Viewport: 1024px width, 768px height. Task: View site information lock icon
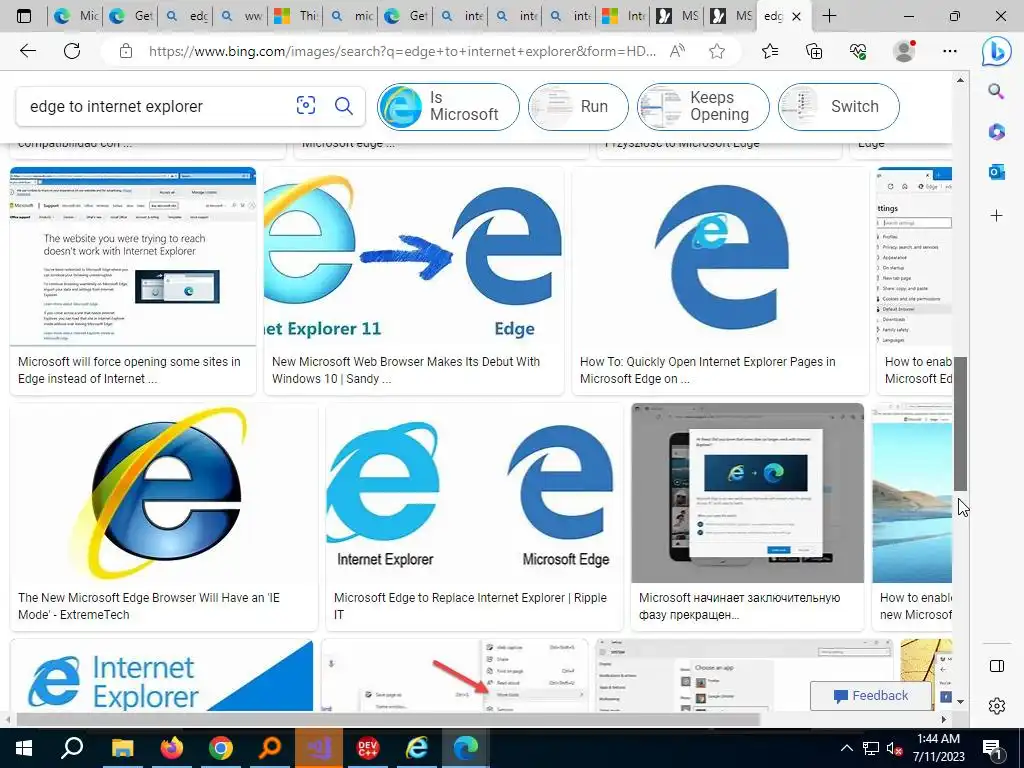coord(126,51)
